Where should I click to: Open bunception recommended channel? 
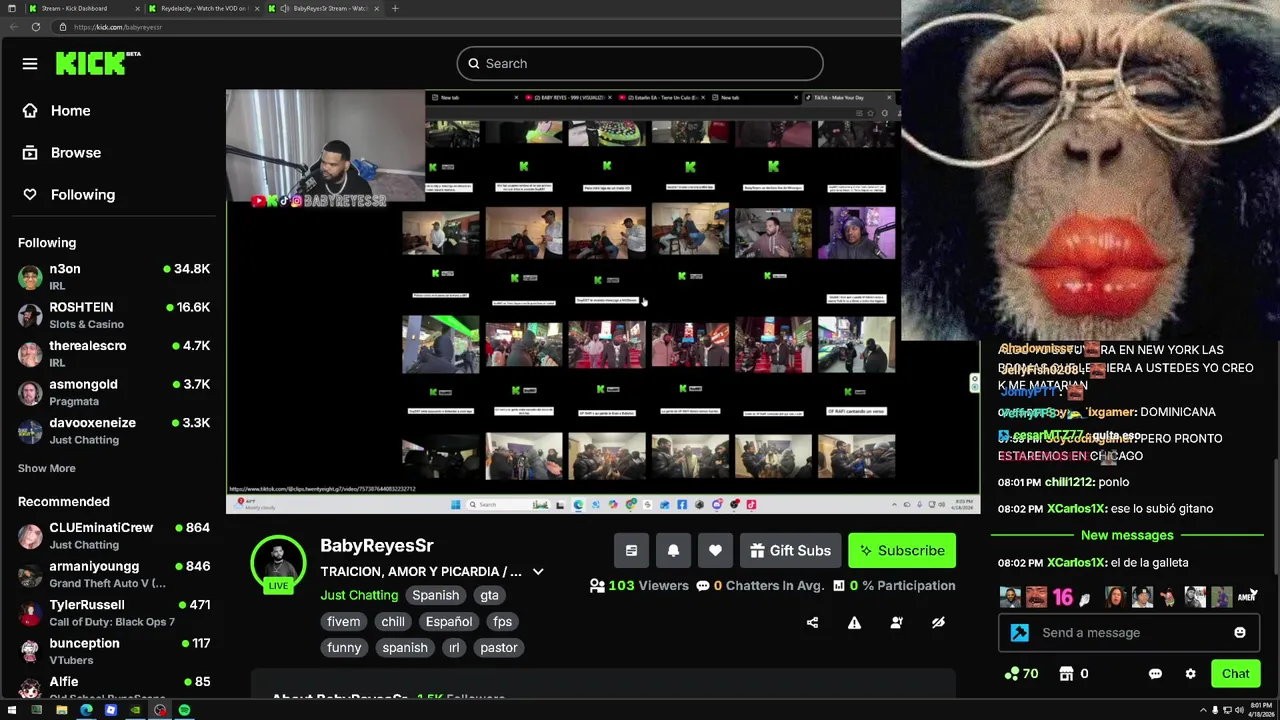(x=114, y=652)
